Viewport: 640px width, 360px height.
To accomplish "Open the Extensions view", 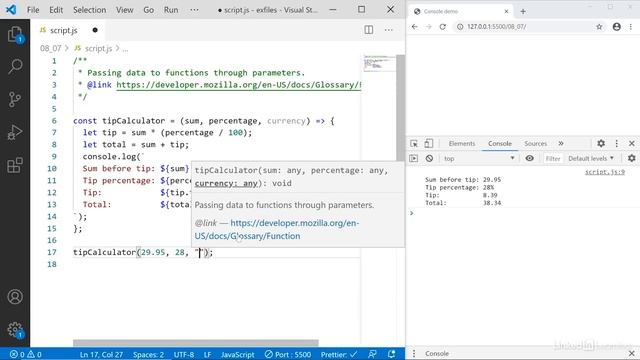I will pos(15,165).
